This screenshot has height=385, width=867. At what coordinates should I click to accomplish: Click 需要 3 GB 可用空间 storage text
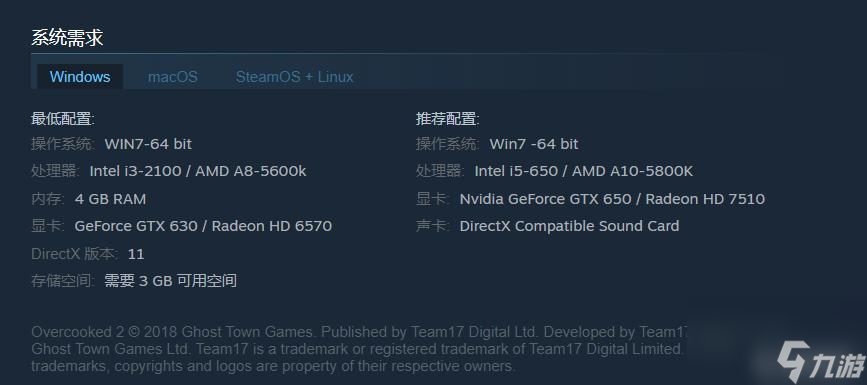(171, 280)
